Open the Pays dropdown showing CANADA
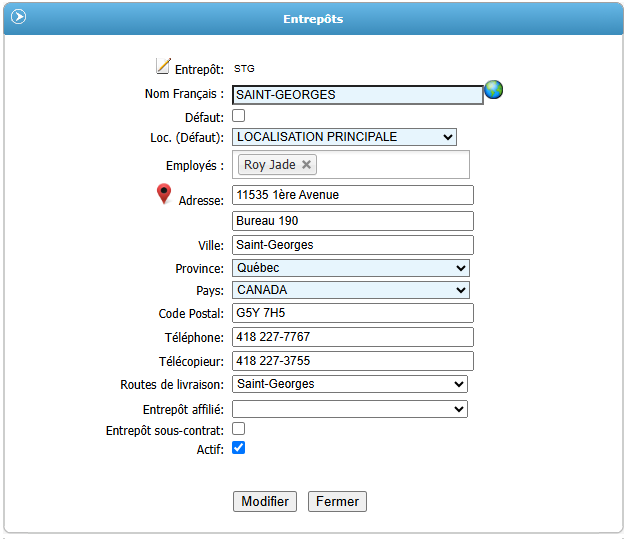This screenshot has width=627, height=539. pyautogui.click(x=351, y=290)
